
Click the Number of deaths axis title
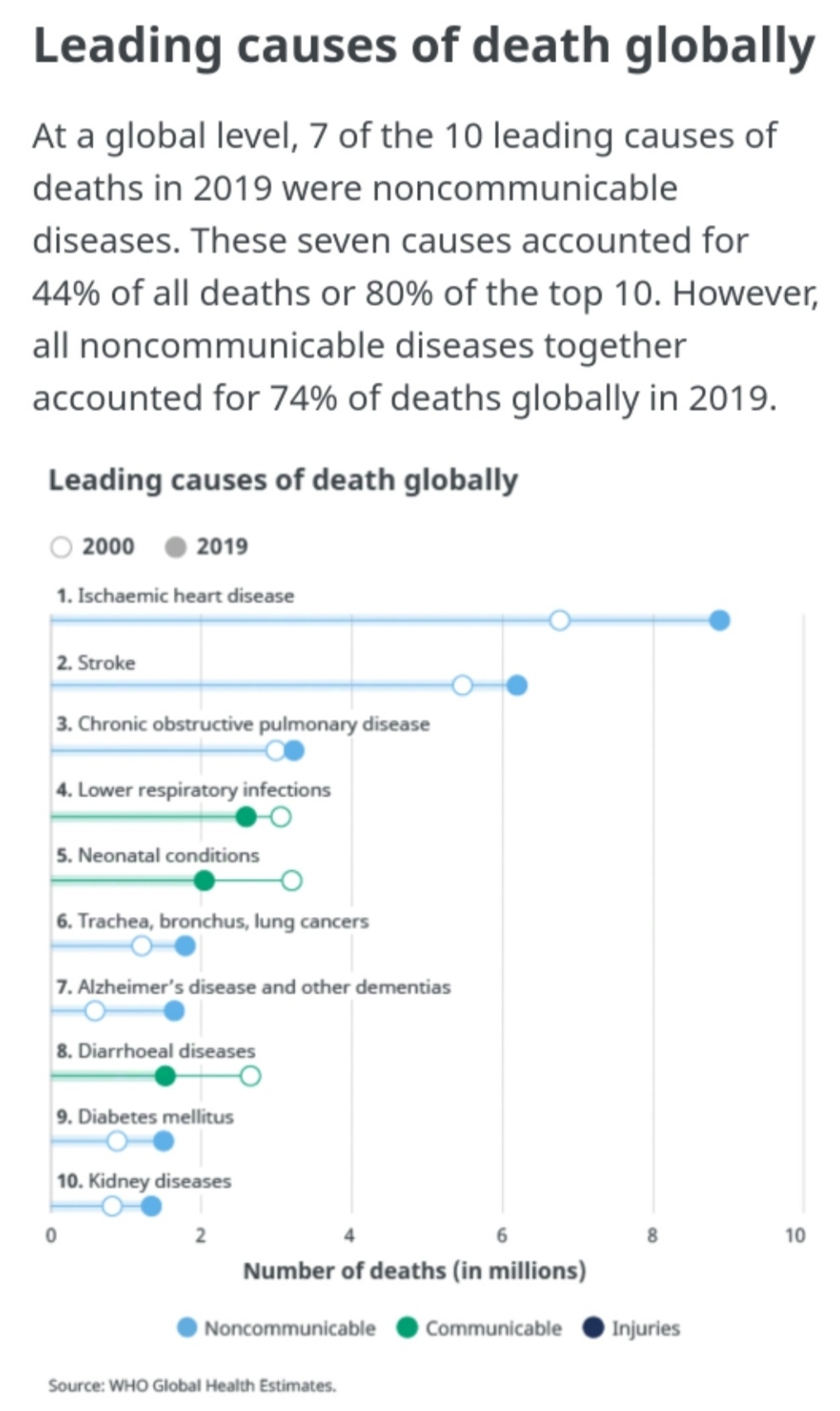[415, 1270]
